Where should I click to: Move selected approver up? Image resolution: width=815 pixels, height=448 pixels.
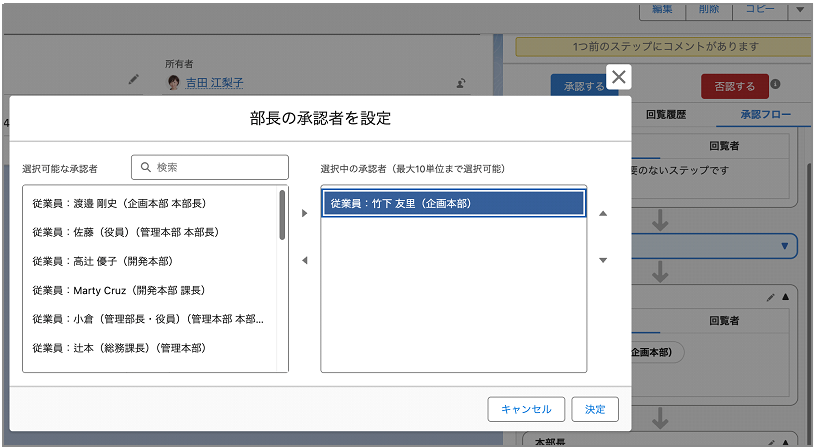click(603, 213)
